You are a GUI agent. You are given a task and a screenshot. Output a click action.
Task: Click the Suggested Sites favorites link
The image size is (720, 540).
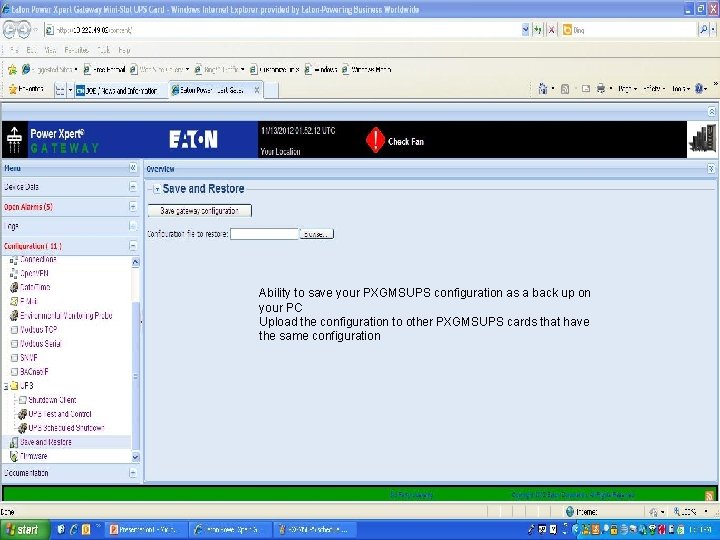tap(50, 70)
